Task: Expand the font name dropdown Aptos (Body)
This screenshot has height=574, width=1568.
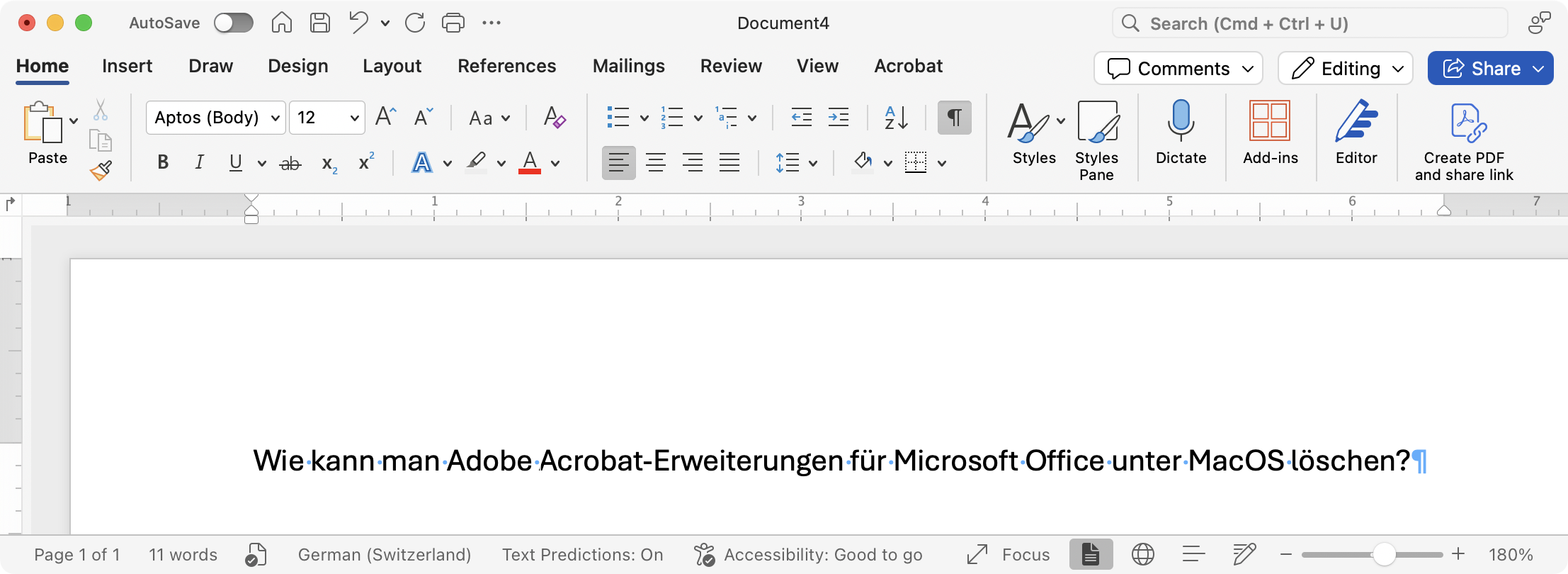Action: pos(275,118)
